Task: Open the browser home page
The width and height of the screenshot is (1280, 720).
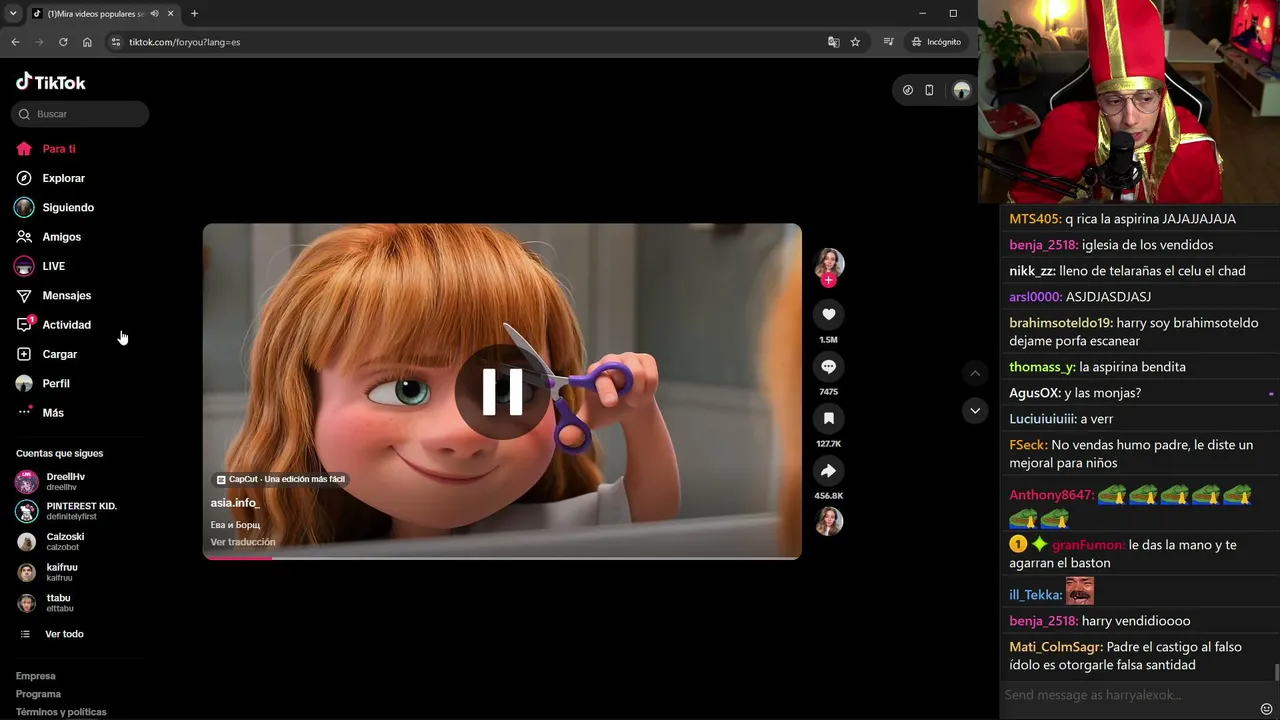Action: point(87,42)
